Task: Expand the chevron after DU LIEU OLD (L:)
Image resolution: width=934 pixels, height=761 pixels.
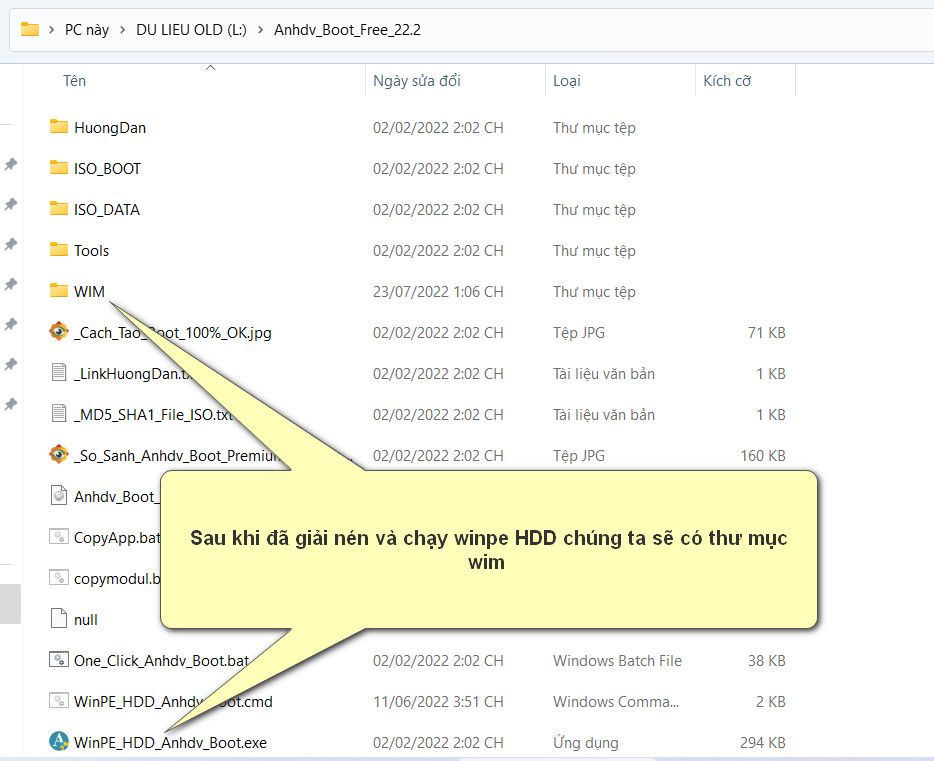Action: tap(260, 30)
